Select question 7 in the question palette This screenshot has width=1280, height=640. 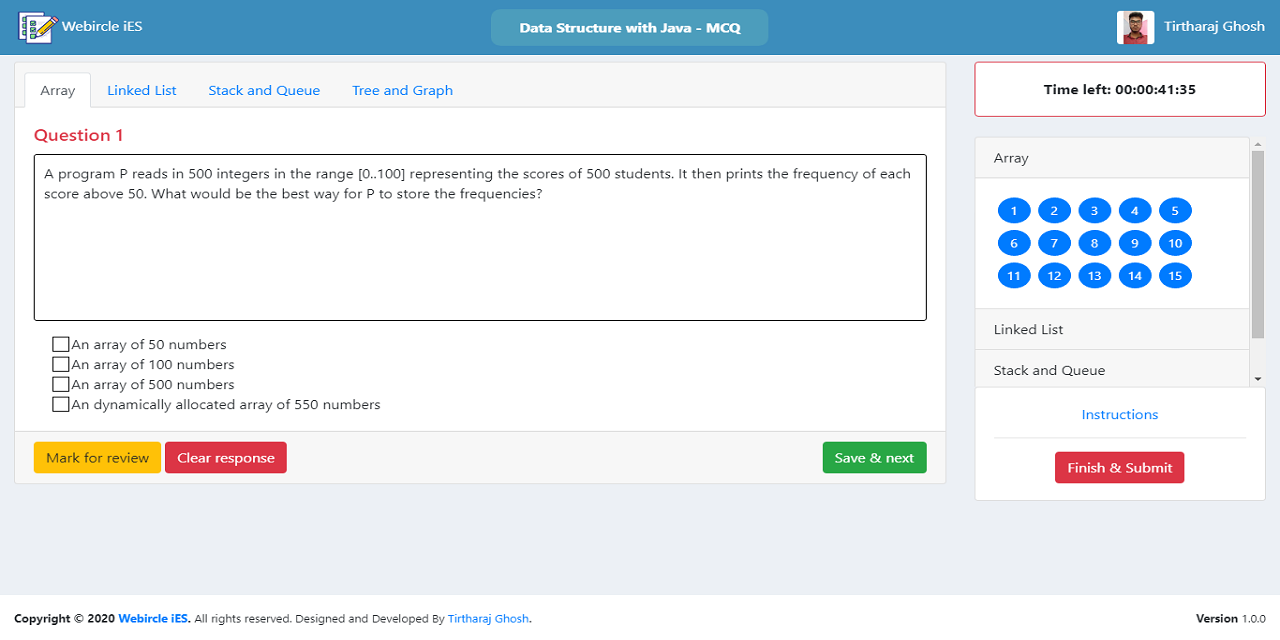(1054, 242)
